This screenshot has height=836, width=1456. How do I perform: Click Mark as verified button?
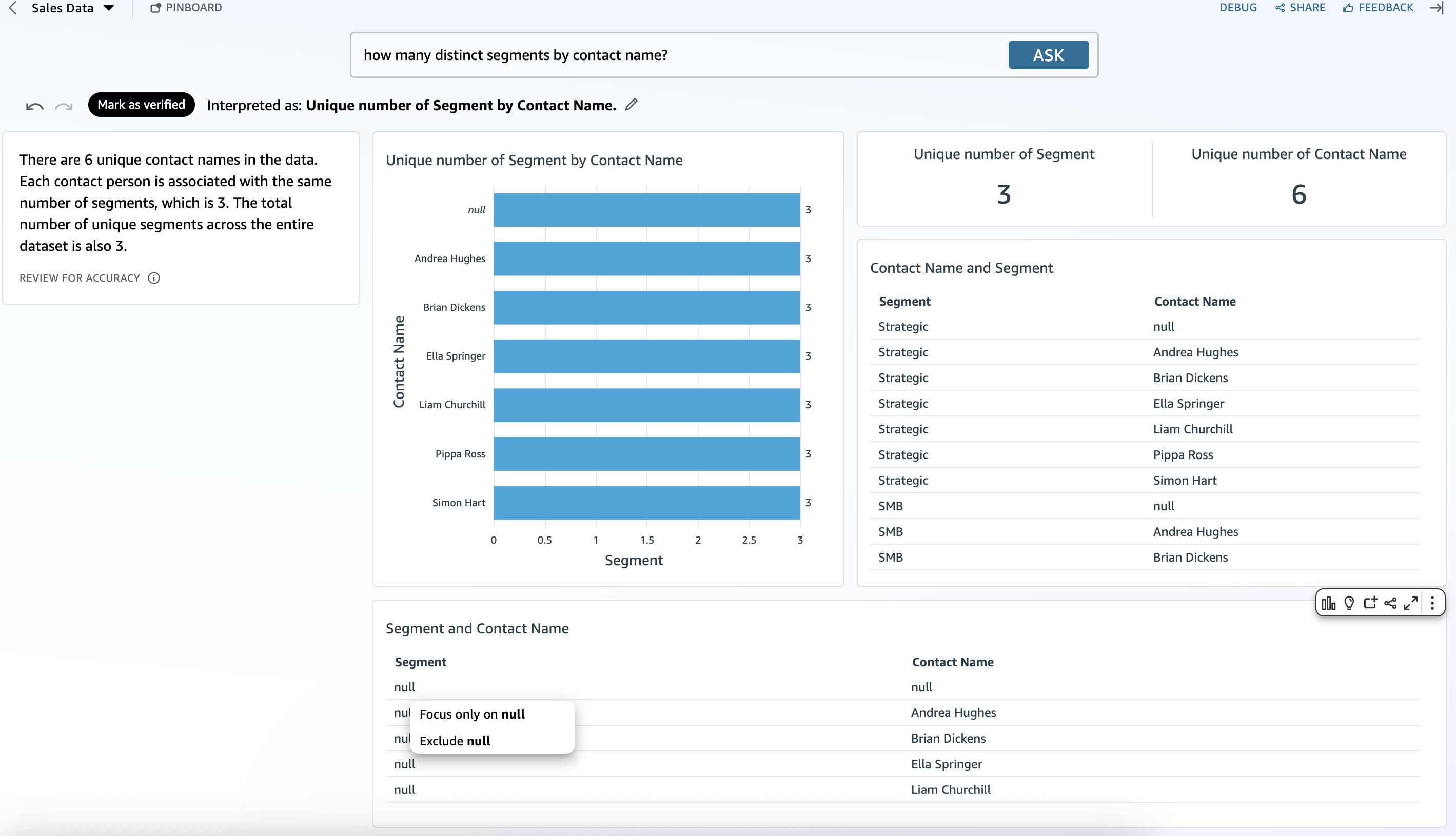141,105
